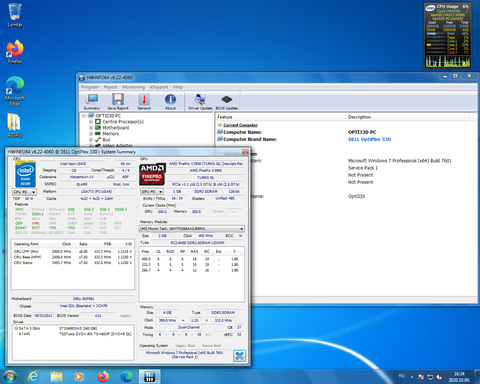Click the Intel Xeon L5420 name field
The height and width of the screenshot is (384, 480).
pyautogui.click(x=73, y=164)
